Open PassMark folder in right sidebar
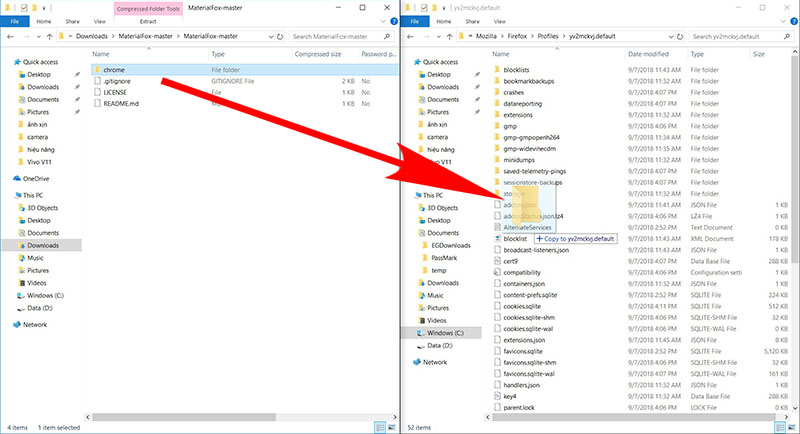800x434 pixels. tap(444, 258)
